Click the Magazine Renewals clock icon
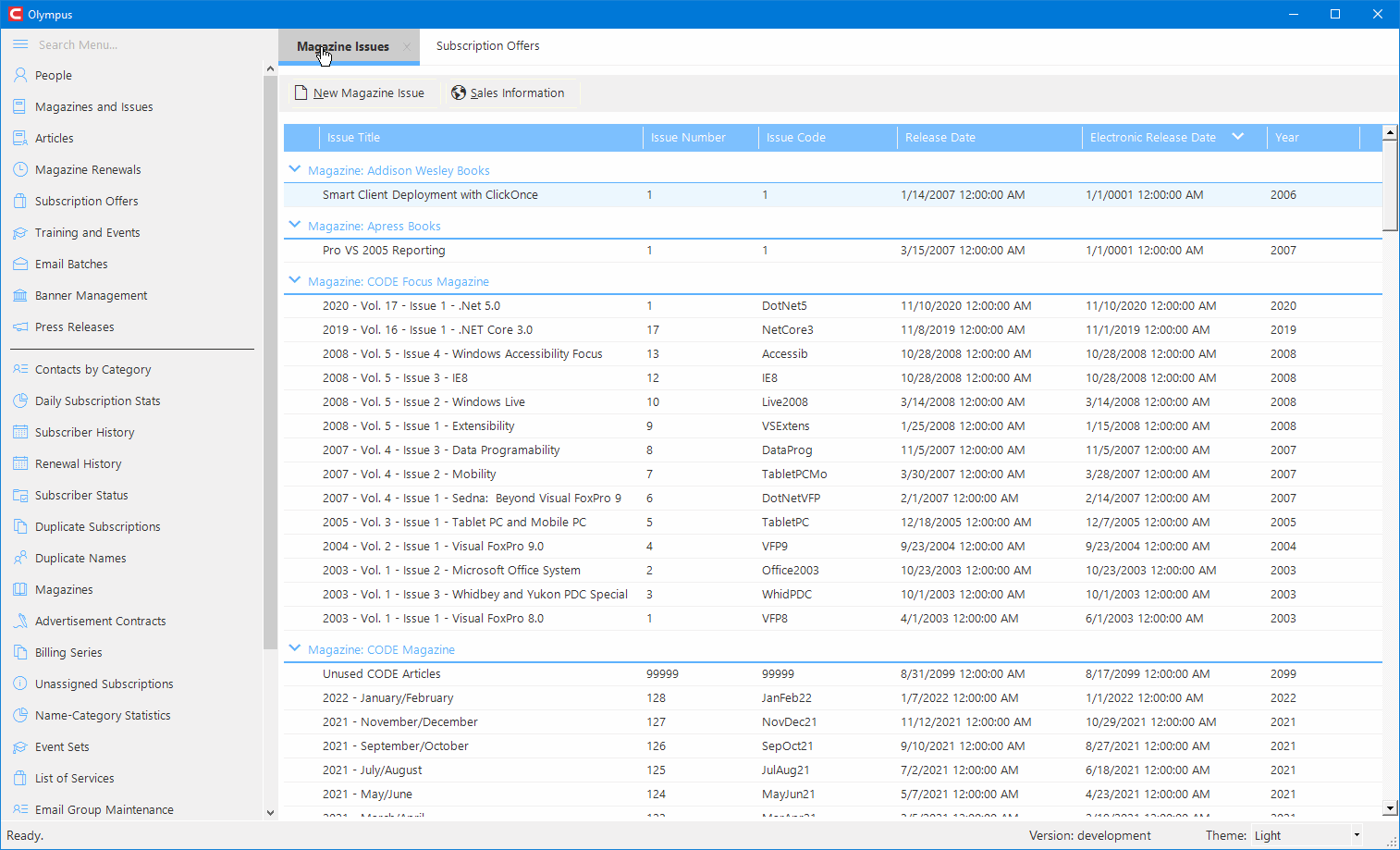Viewport: 1400px width, 850px height. pos(20,169)
